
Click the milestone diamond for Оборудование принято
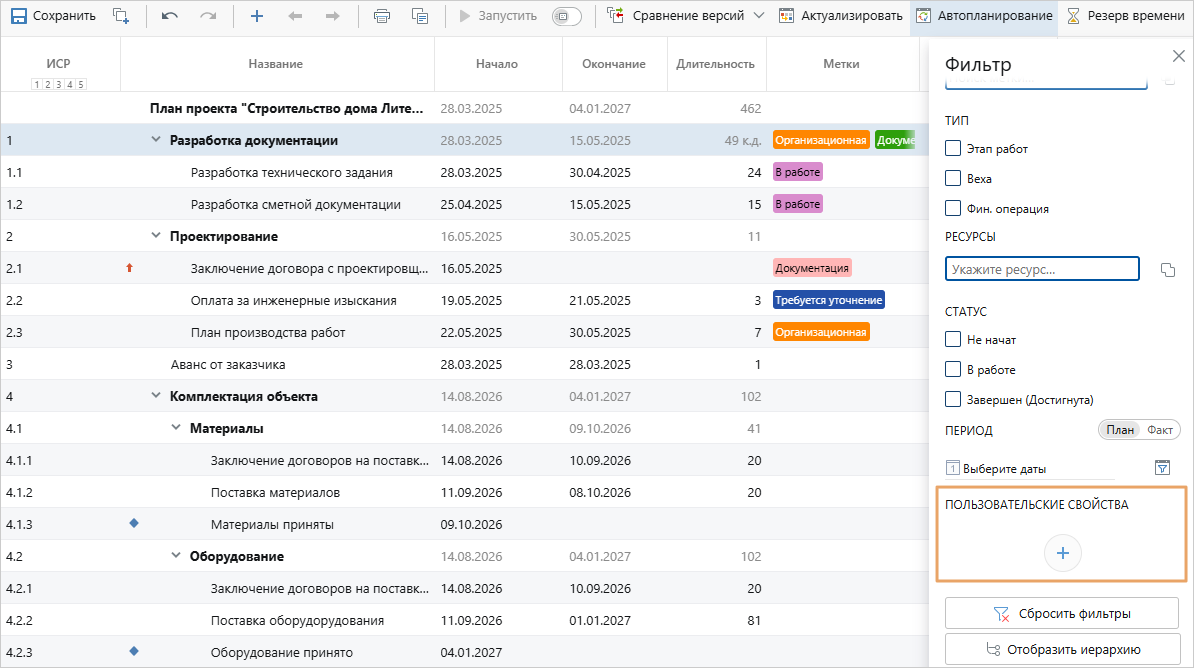[x=134, y=651]
